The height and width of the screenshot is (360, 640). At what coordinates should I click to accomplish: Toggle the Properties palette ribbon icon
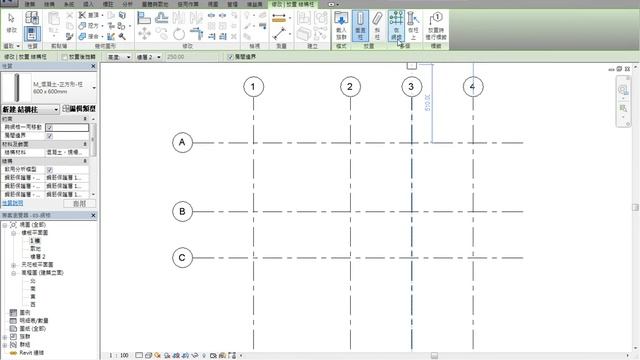32,33
